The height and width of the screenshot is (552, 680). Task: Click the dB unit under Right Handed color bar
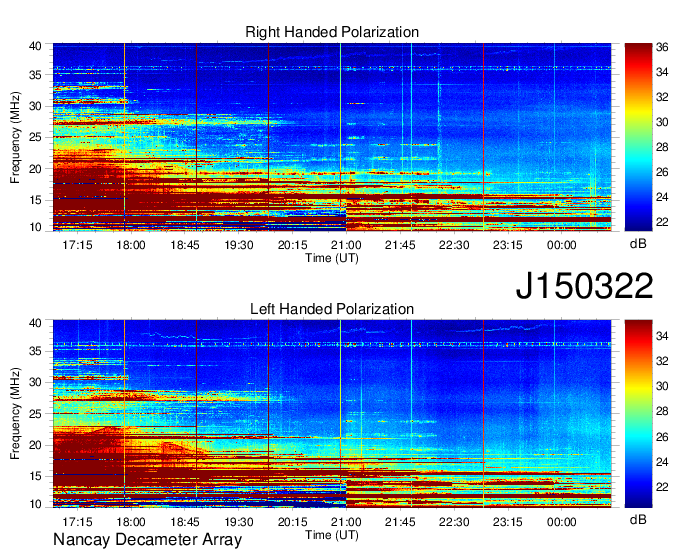(x=638, y=244)
